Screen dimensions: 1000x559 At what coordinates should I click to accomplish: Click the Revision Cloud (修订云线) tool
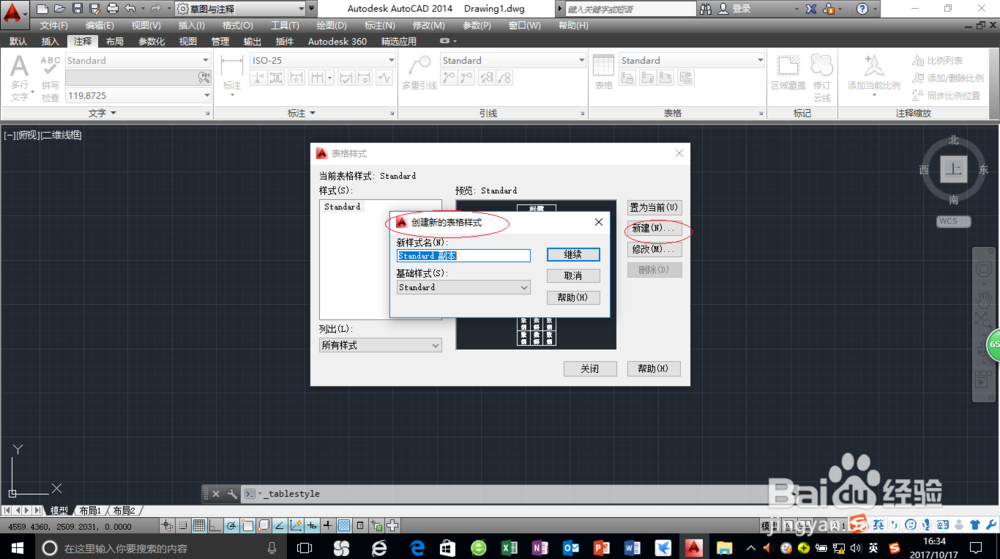pyautogui.click(x=822, y=78)
